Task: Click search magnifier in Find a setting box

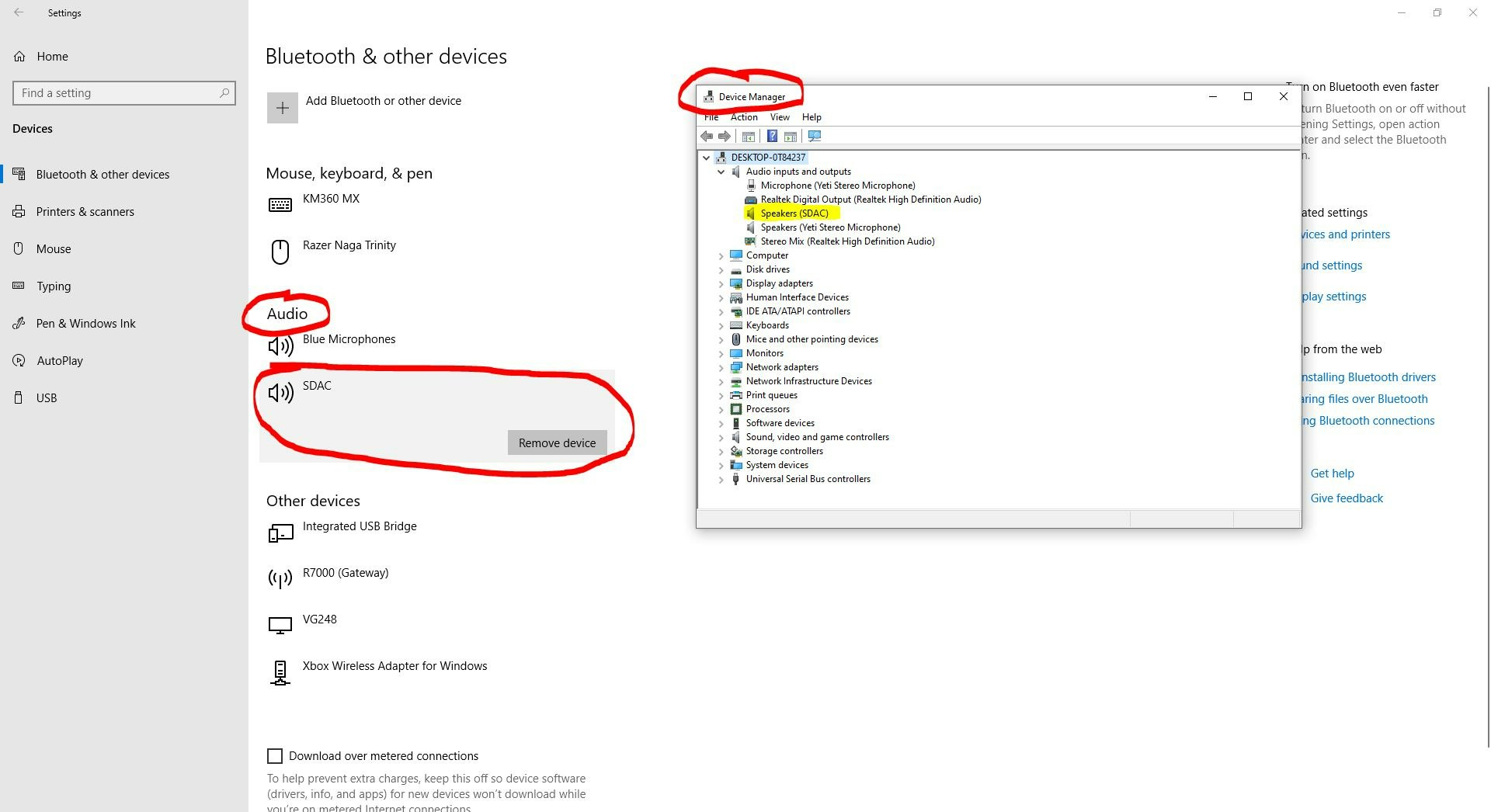Action: pos(224,93)
